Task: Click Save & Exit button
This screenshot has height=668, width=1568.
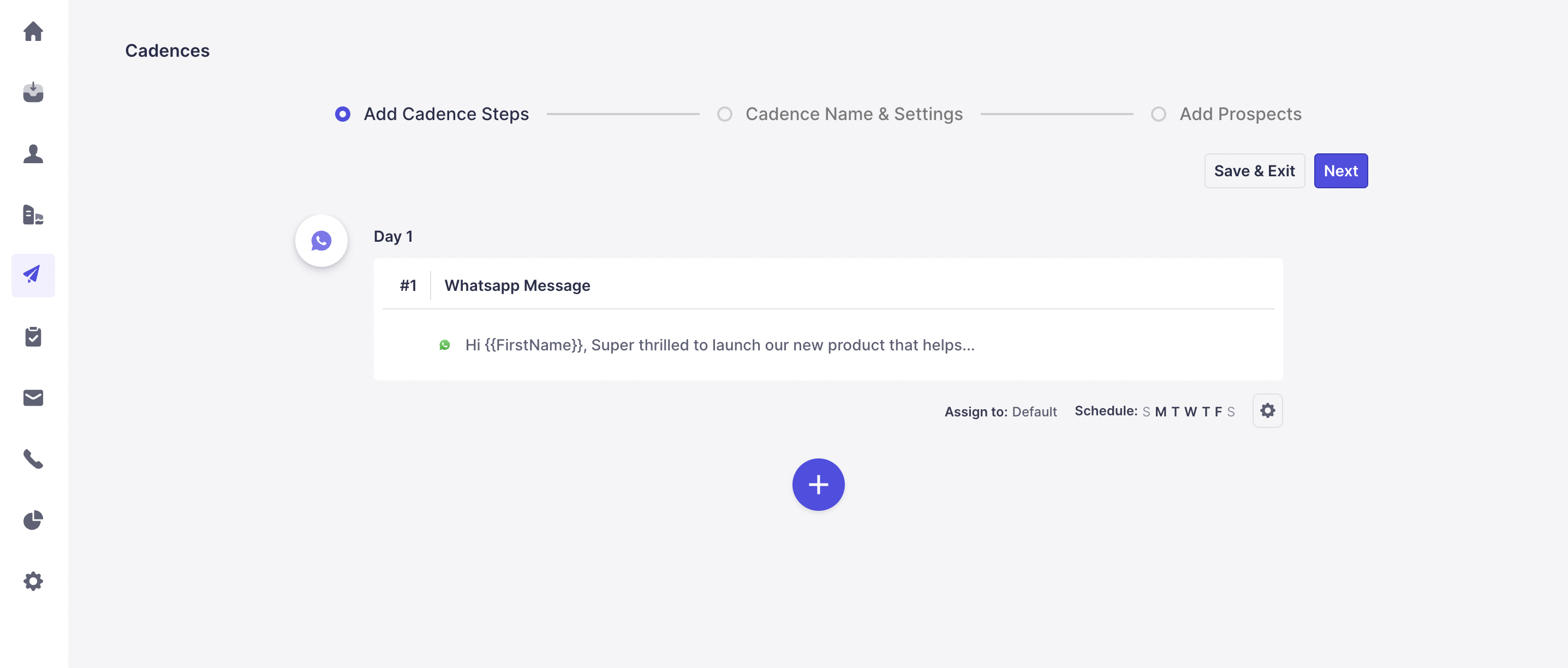Action: point(1254,170)
